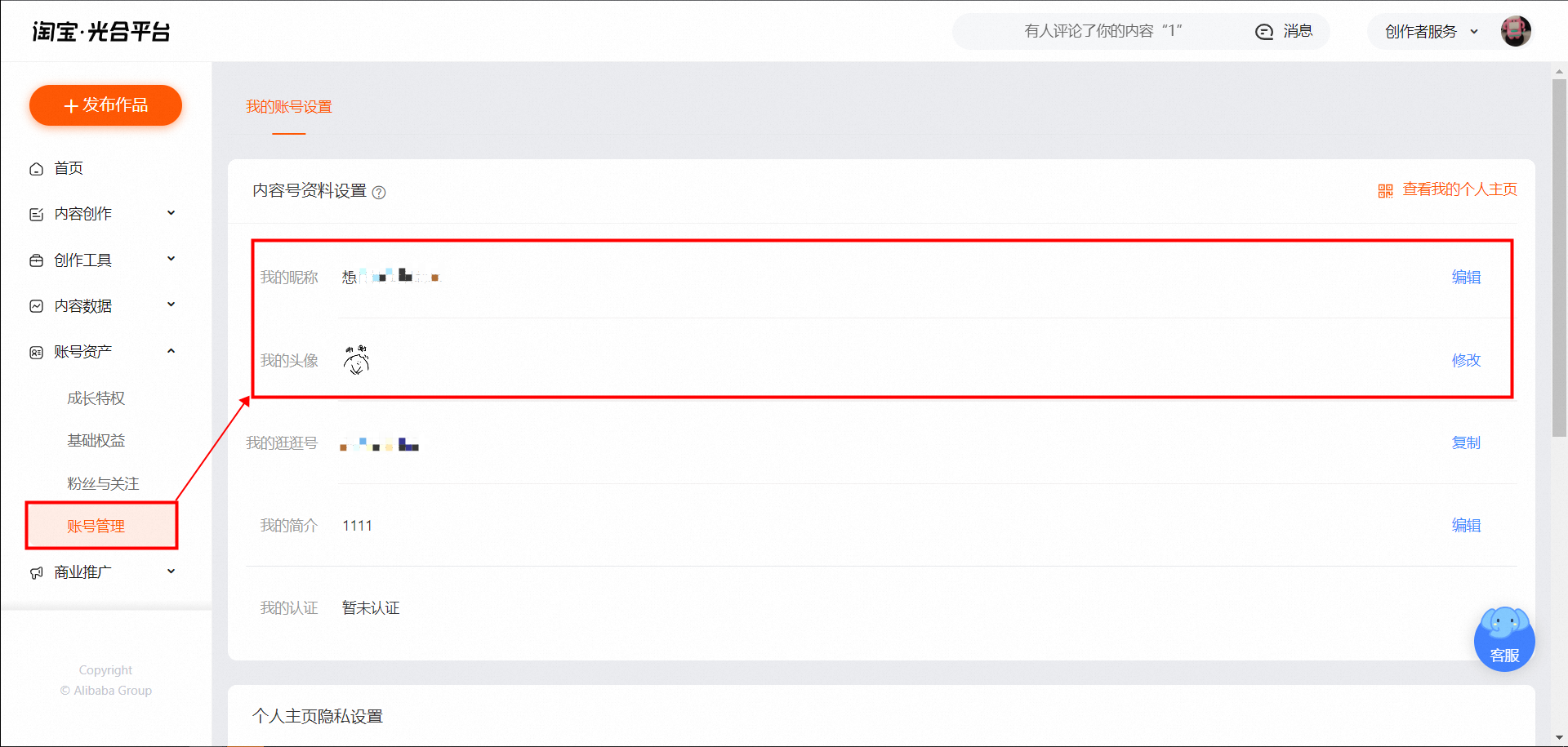Click the 内容数据 chart icon
The width and height of the screenshot is (1568, 747).
(36, 306)
